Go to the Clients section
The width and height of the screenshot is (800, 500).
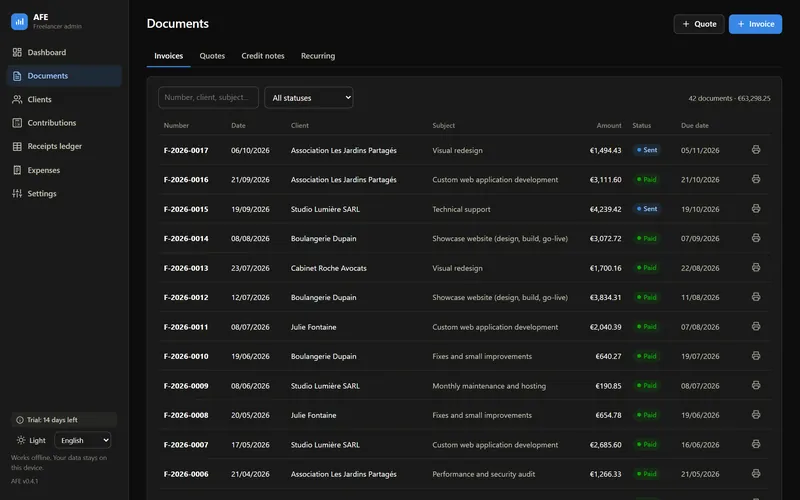click(x=64, y=99)
